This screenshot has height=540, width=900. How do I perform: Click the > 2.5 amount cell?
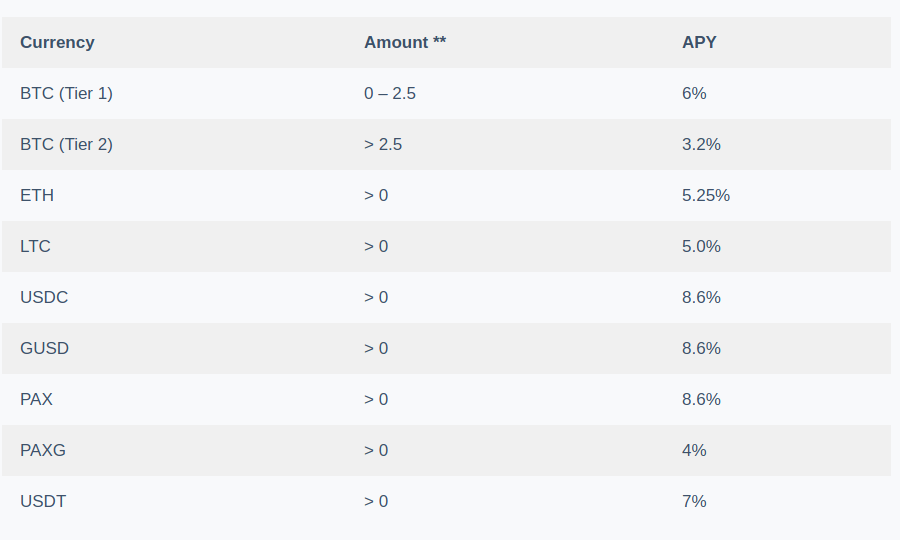click(383, 144)
